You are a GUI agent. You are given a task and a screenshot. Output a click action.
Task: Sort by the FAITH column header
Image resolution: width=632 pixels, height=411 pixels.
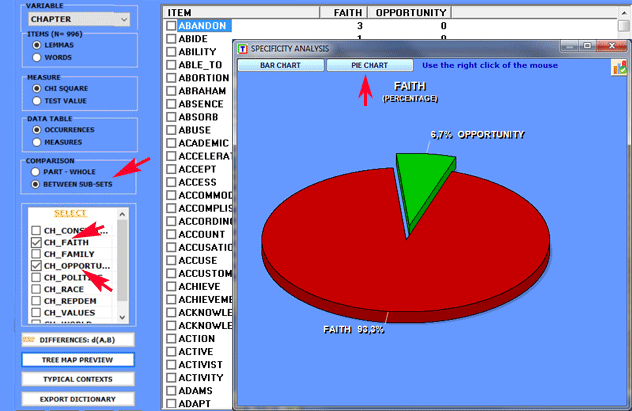(x=344, y=12)
